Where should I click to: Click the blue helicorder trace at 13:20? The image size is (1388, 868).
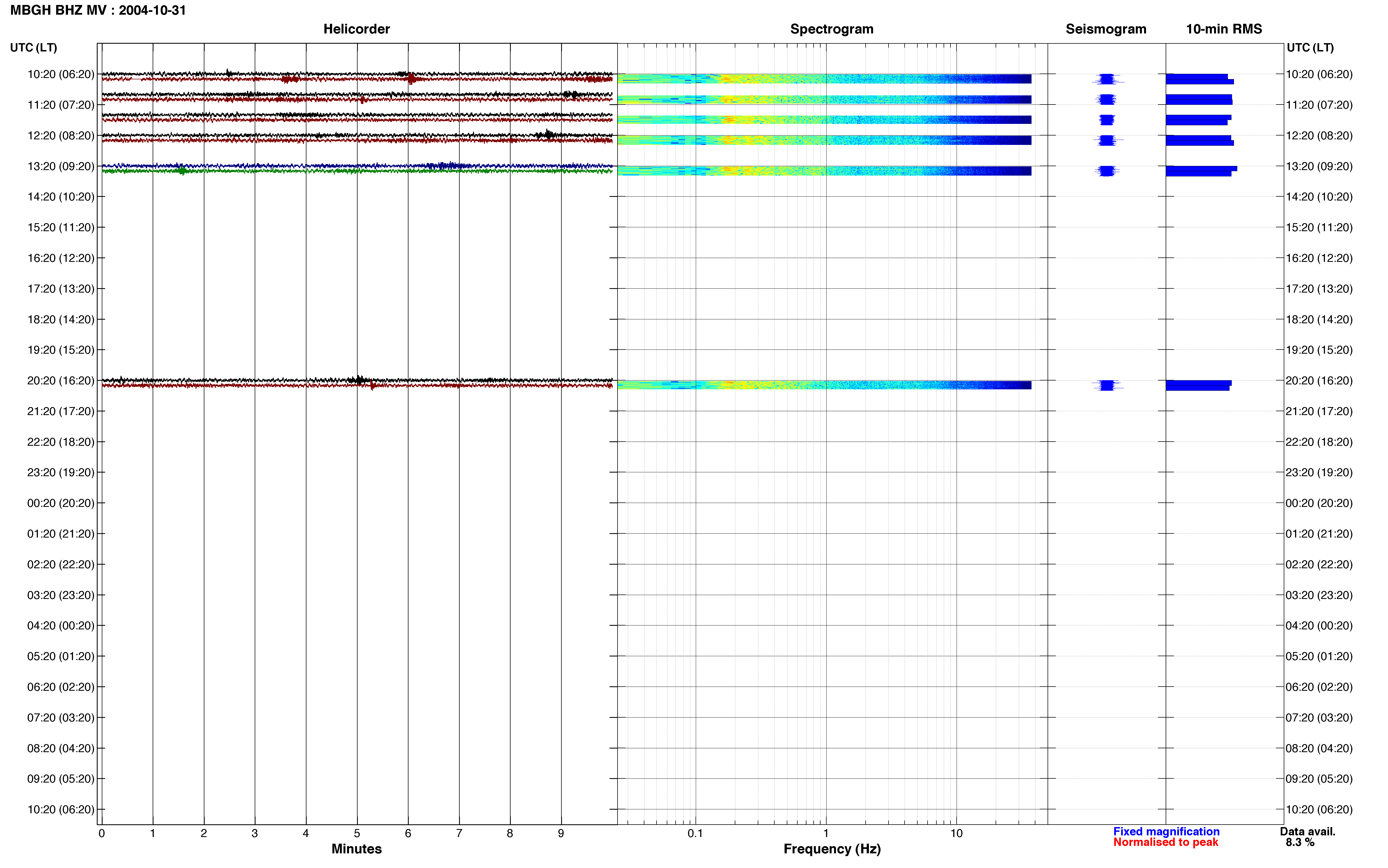(357, 166)
